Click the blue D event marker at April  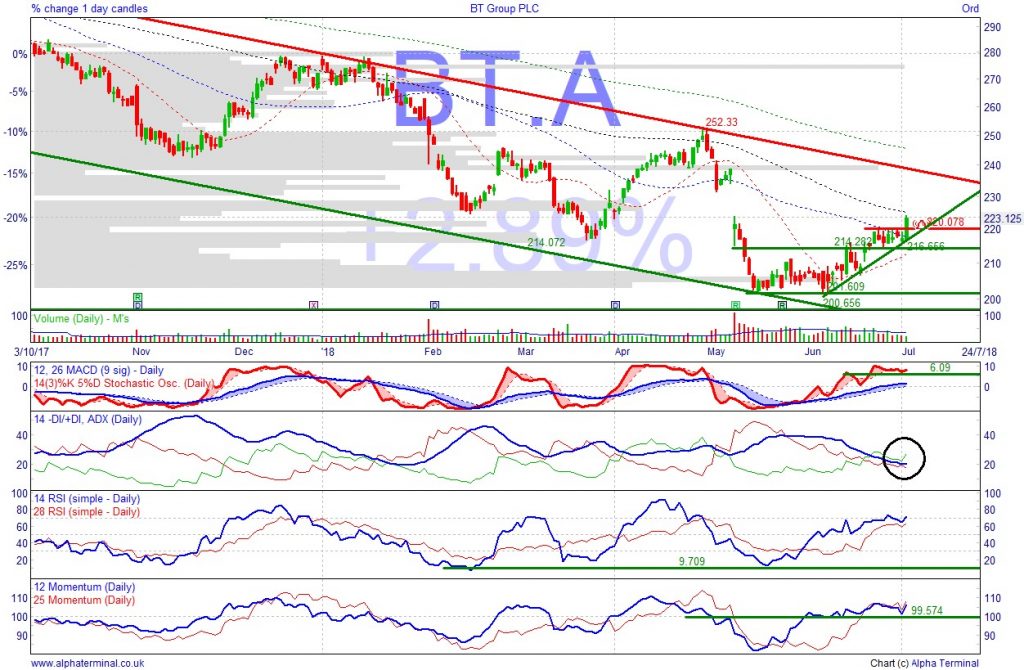tap(615, 305)
